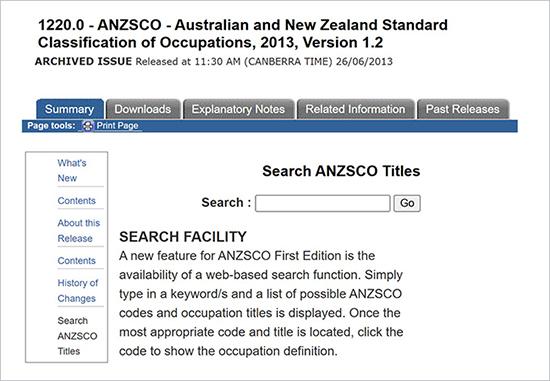The image size is (550, 381).
Task: Click the ARCHIVED ISSUE label
Action: (83, 61)
